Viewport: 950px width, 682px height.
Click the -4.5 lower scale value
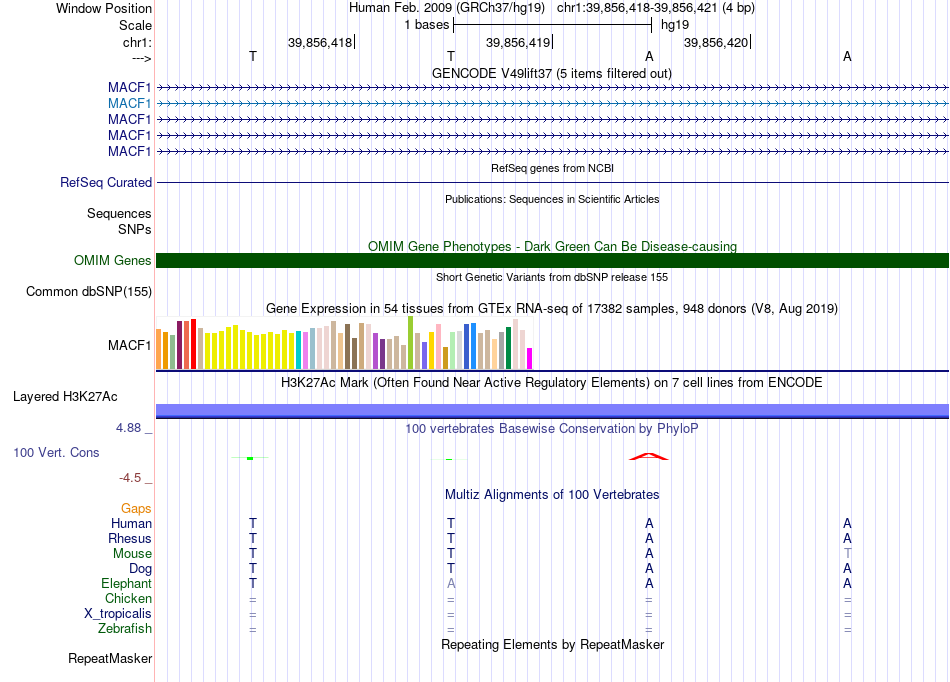click(130, 478)
